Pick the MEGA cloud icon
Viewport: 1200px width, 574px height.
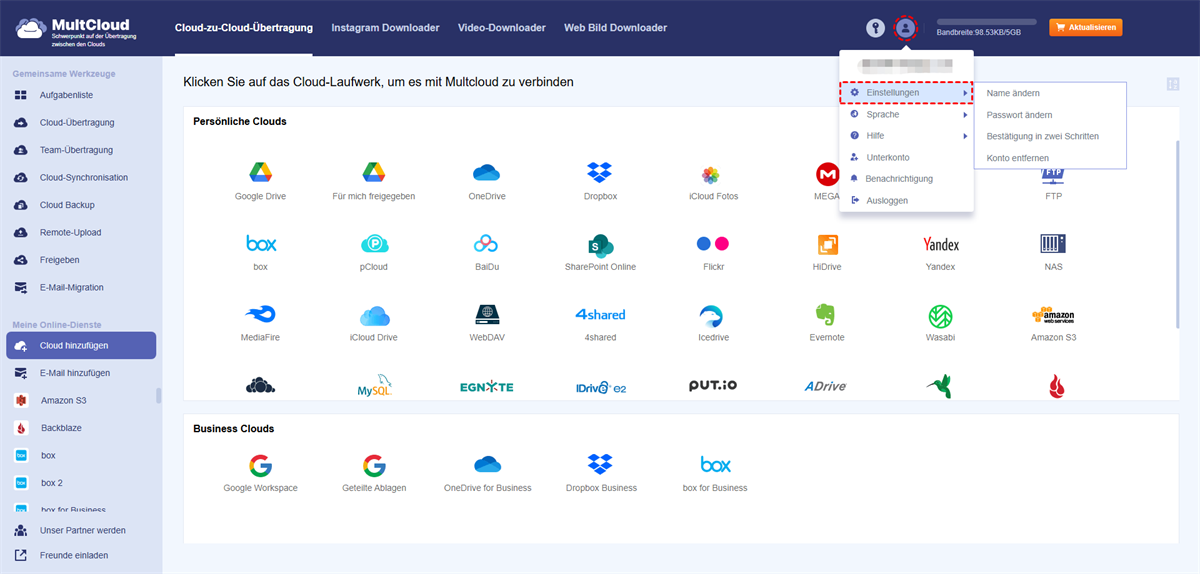click(827, 174)
